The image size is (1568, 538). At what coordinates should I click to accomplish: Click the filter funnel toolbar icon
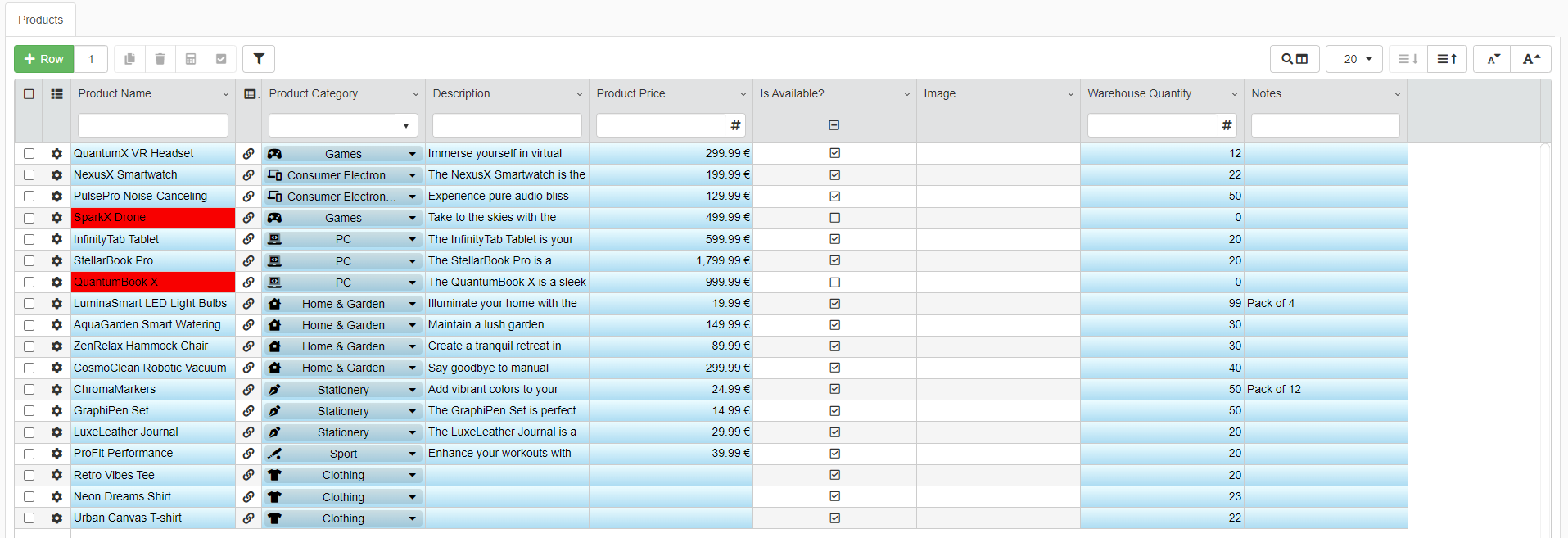[259, 59]
